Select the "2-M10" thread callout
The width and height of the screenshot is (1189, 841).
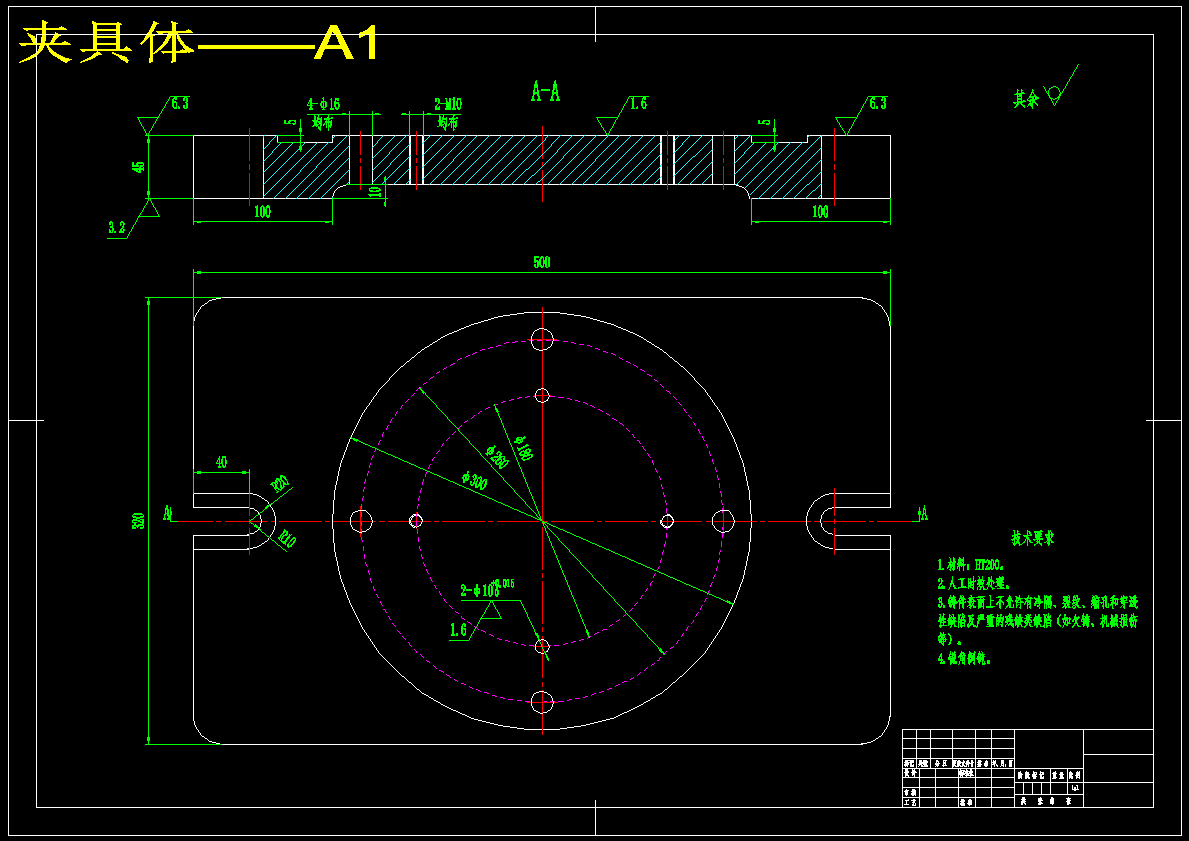pos(447,104)
